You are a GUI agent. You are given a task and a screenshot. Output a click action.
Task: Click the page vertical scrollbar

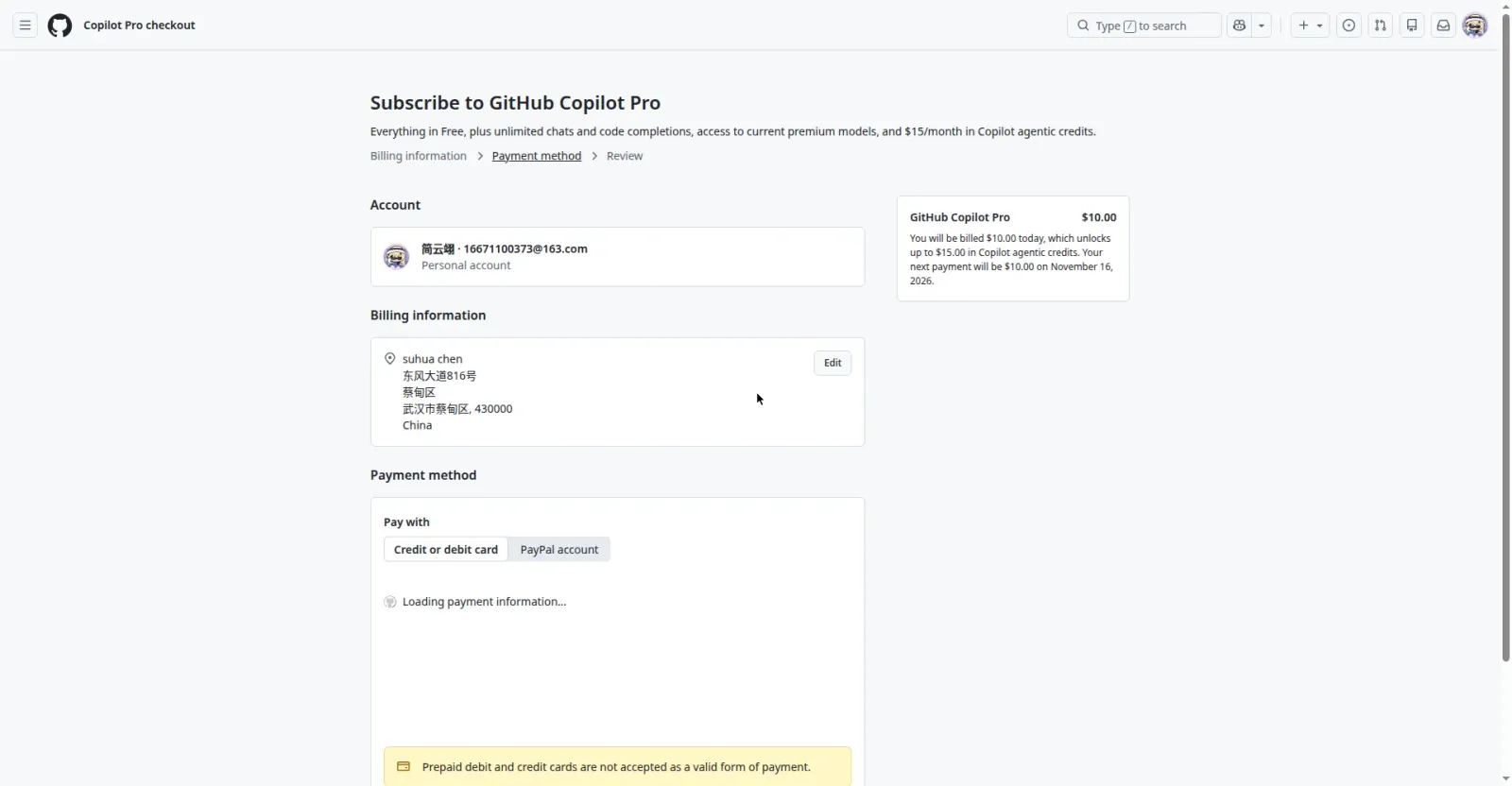pyautogui.click(x=1506, y=340)
